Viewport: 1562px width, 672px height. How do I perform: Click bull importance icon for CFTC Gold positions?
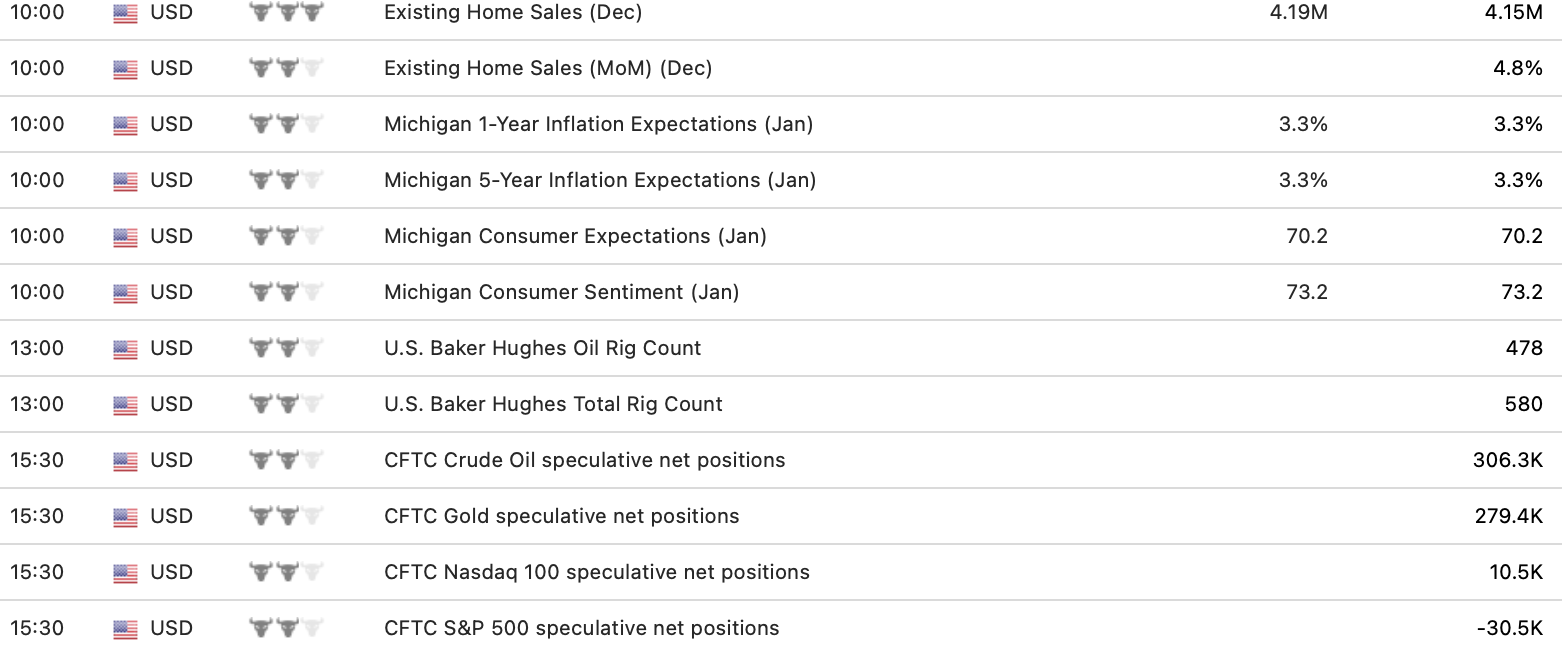click(286, 517)
